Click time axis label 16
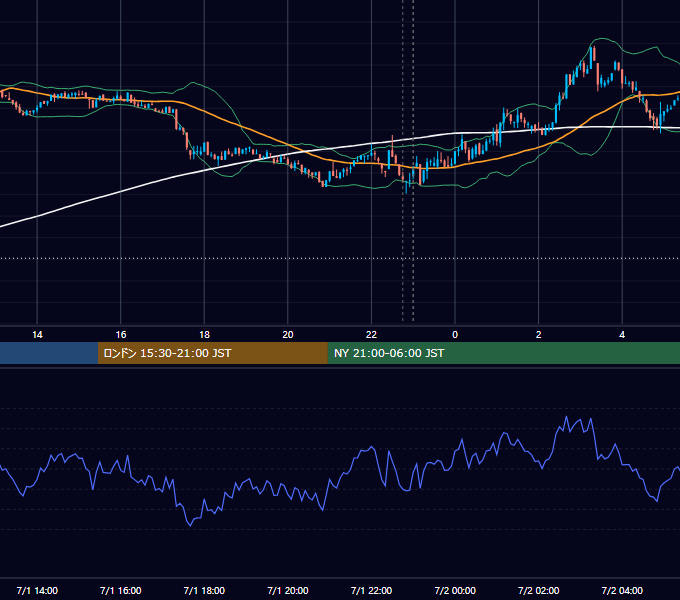This screenshot has width=680, height=600. [121, 335]
